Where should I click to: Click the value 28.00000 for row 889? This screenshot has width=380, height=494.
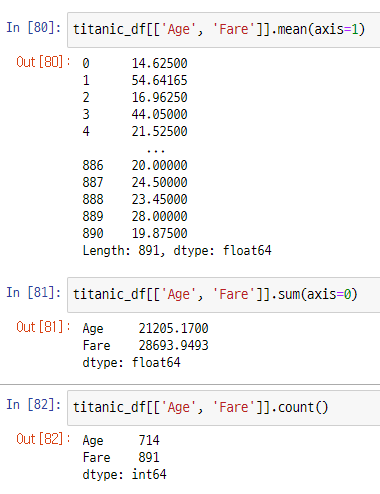pyautogui.click(x=160, y=216)
